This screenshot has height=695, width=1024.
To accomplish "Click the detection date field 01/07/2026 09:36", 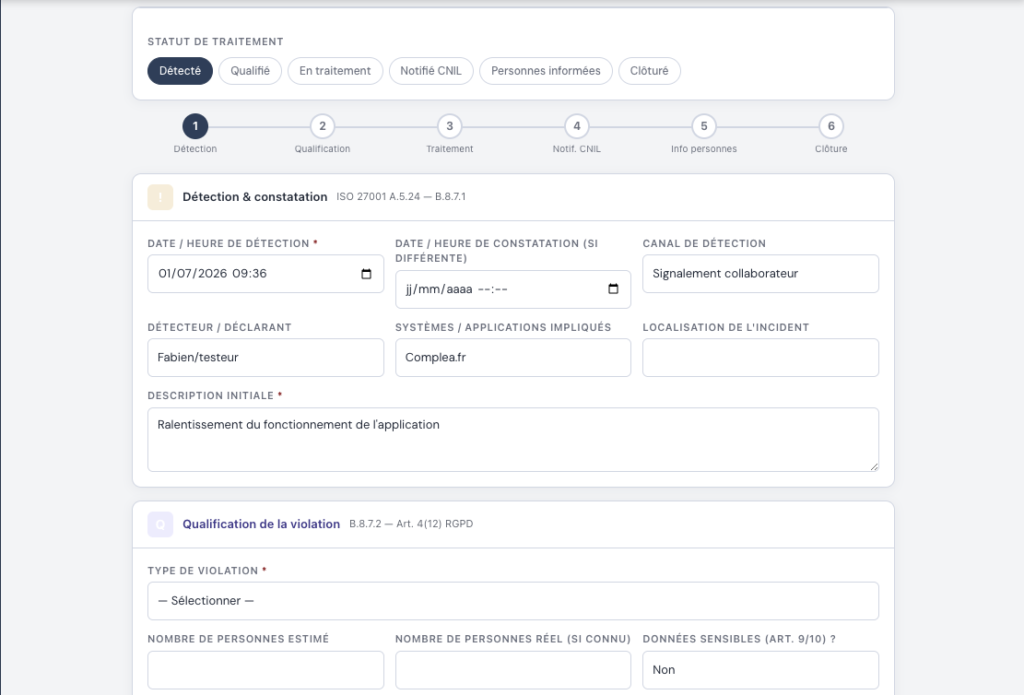I will tap(266, 274).
